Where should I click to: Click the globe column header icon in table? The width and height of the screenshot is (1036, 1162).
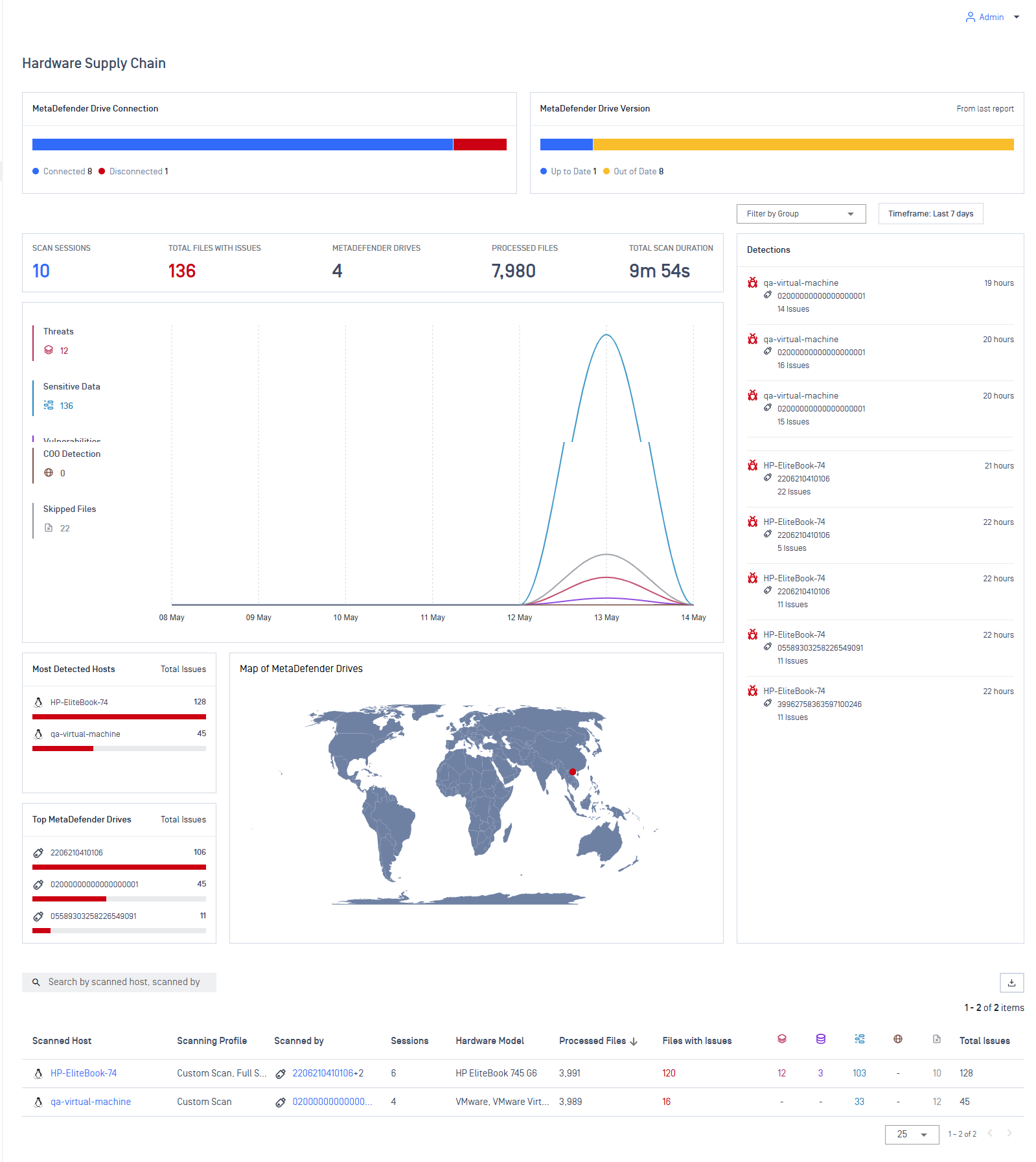[898, 1040]
